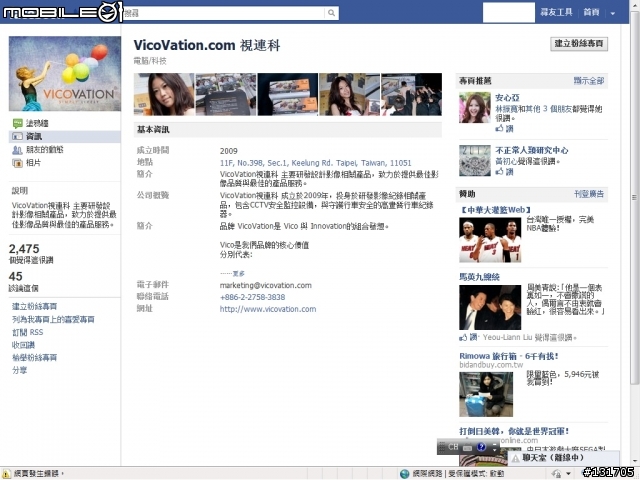Click the internet zone globe icon
Viewport: 640px width, 480px height.
click(404, 473)
